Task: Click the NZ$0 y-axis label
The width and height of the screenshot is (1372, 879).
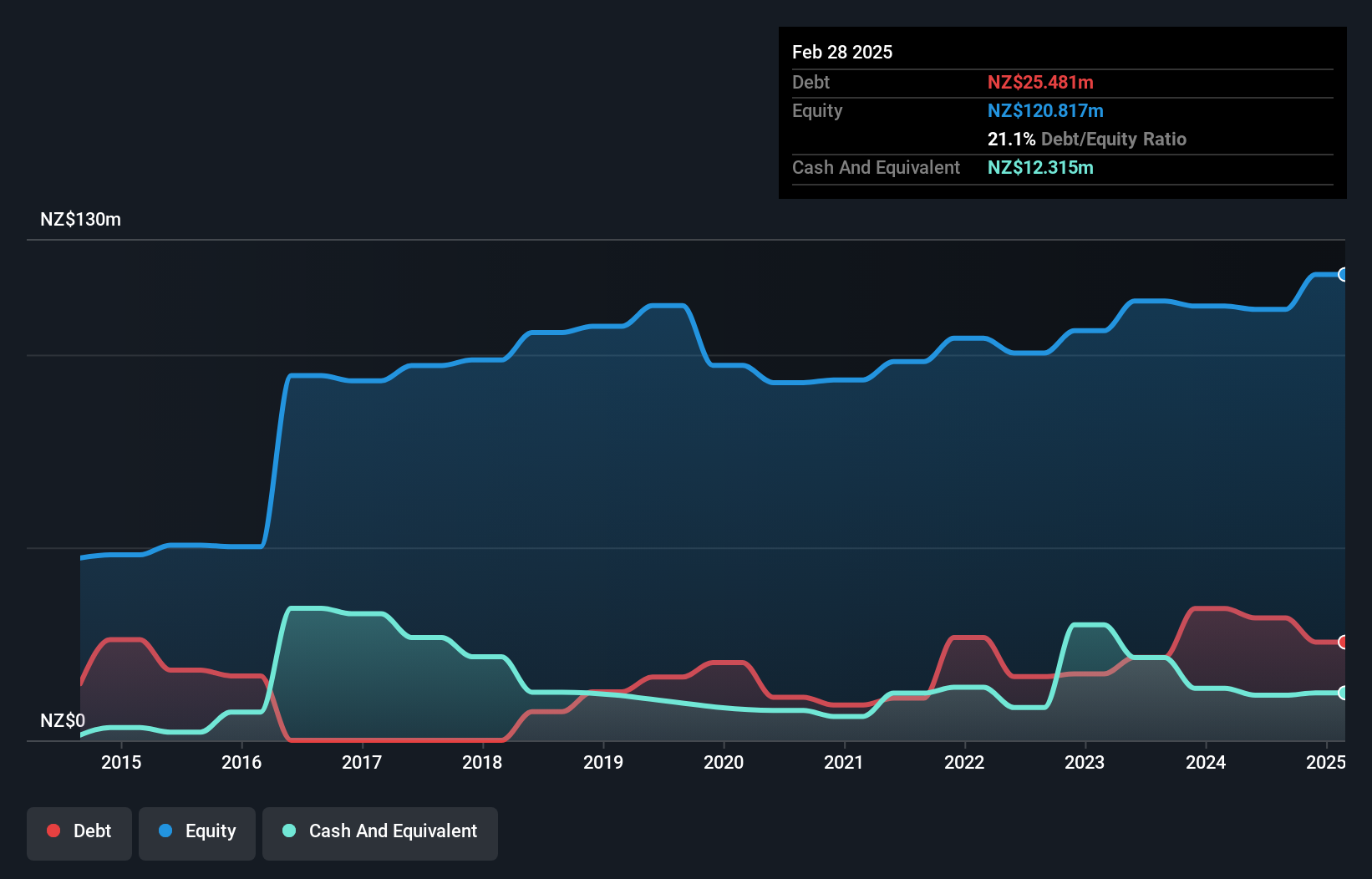Action: click(x=63, y=720)
